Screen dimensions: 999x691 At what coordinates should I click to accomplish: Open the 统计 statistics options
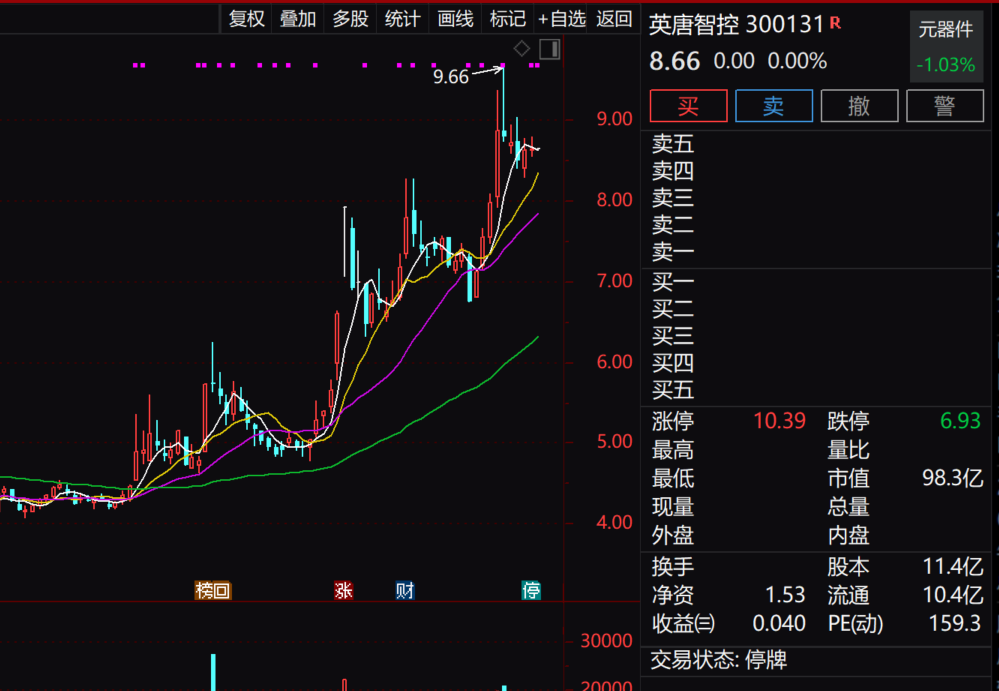pyautogui.click(x=402, y=19)
